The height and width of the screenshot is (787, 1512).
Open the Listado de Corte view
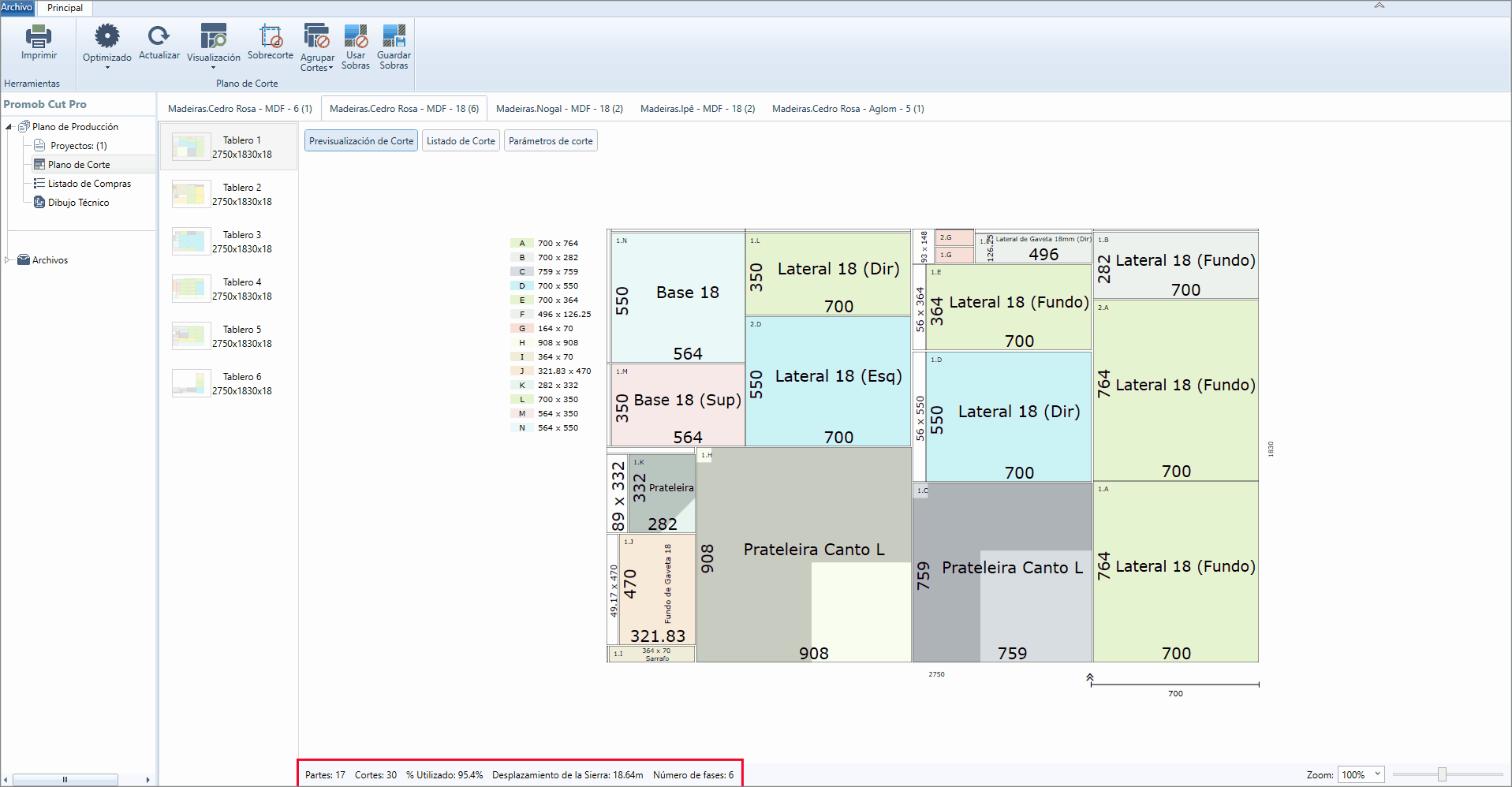pos(461,141)
